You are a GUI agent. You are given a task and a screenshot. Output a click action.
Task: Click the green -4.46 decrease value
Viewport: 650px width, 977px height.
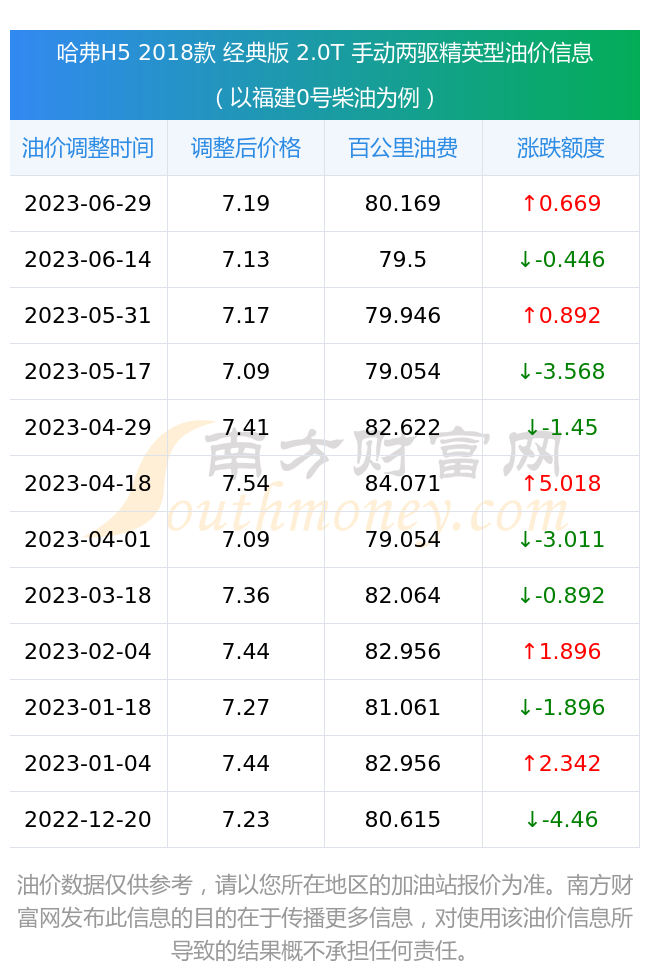pos(561,819)
